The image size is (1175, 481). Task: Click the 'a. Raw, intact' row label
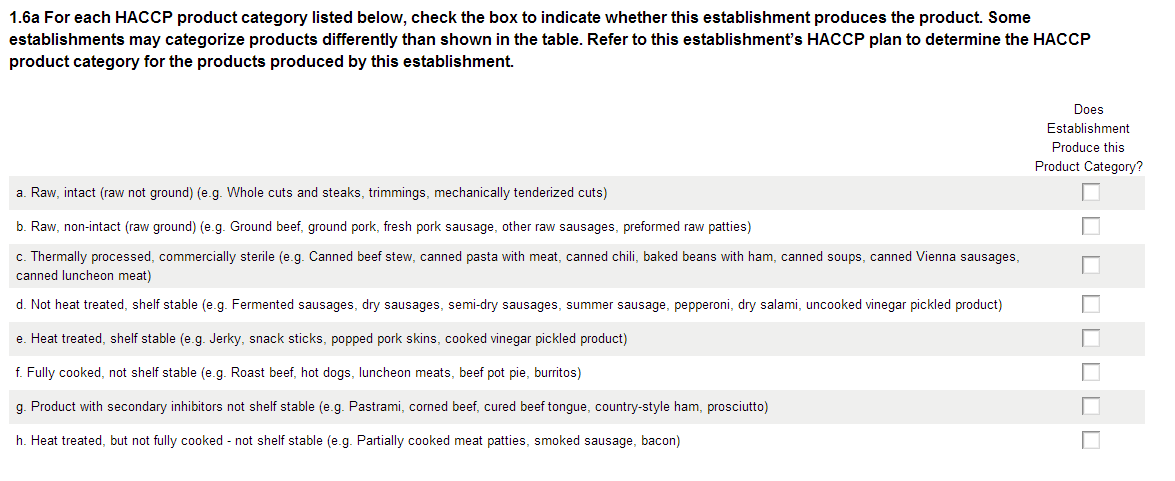click(x=311, y=192)
